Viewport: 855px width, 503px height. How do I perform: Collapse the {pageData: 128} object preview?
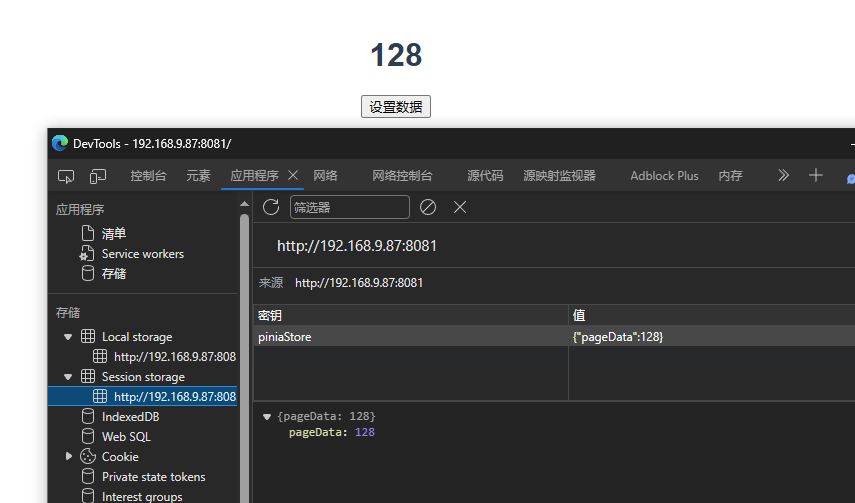[267, 417]
